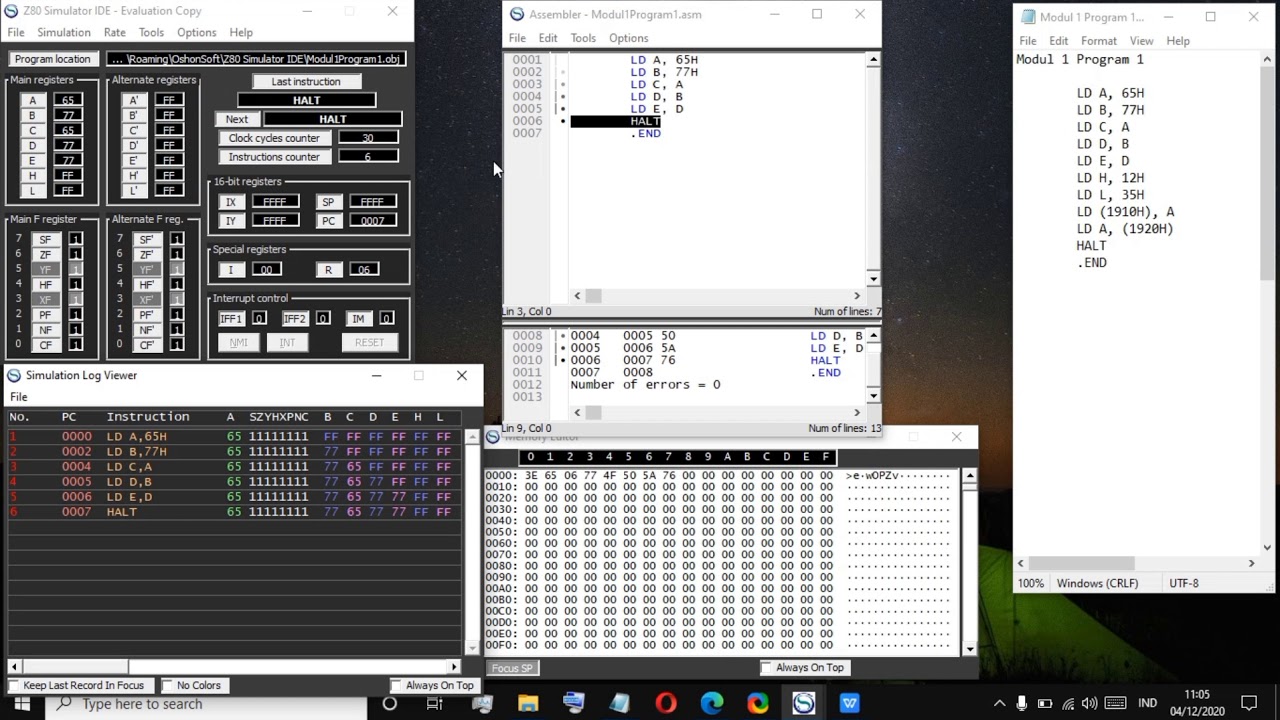Open the Options menu in Assembler window
Image resolution: width=1280 pixels, height=720 pixels.
[629, 38]
